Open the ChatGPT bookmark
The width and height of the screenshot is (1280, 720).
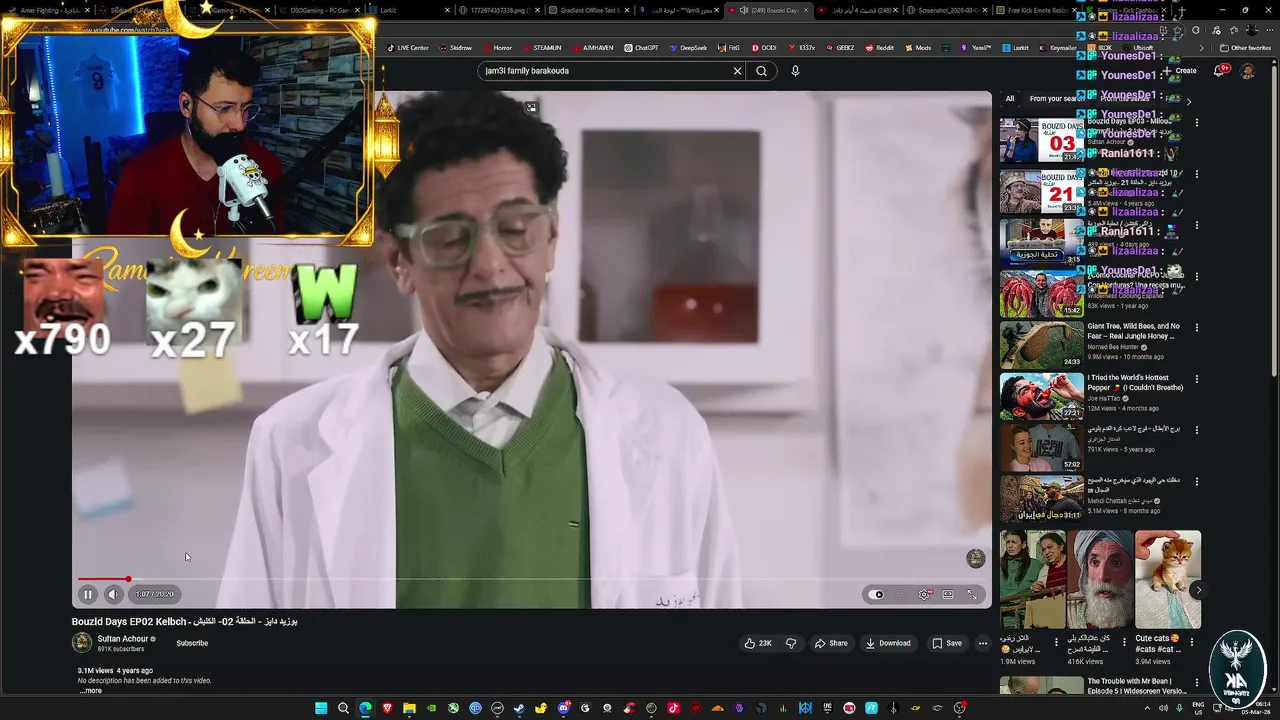[x=641, y=48]
